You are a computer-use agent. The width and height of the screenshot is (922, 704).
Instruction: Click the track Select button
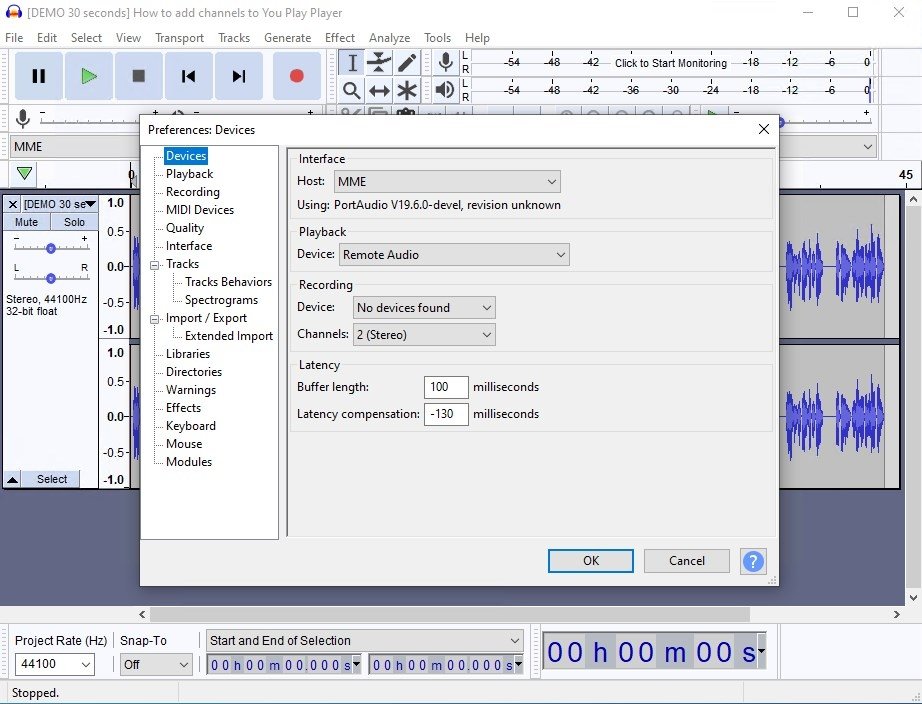tap(52, 479)
